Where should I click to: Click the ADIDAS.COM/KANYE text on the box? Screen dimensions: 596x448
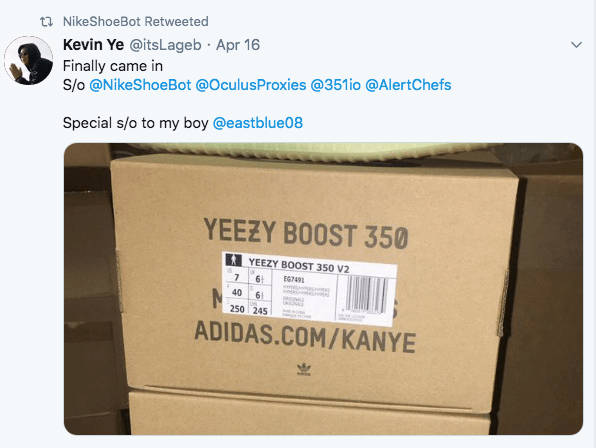click(305, 337)
